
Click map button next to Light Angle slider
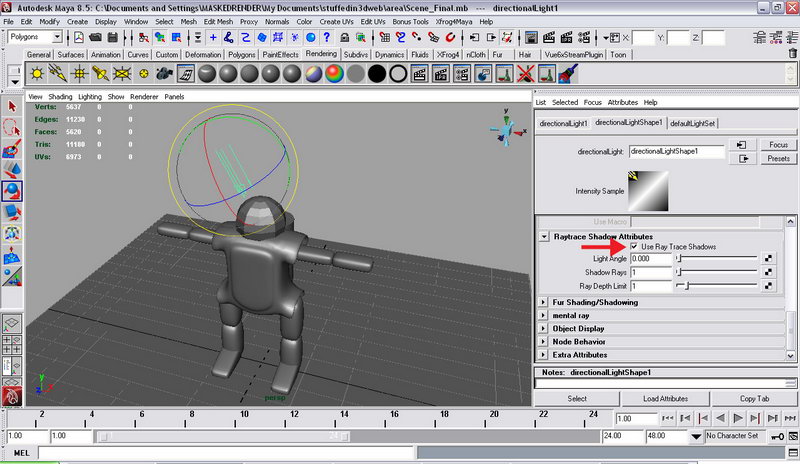[x=768, y=259]
